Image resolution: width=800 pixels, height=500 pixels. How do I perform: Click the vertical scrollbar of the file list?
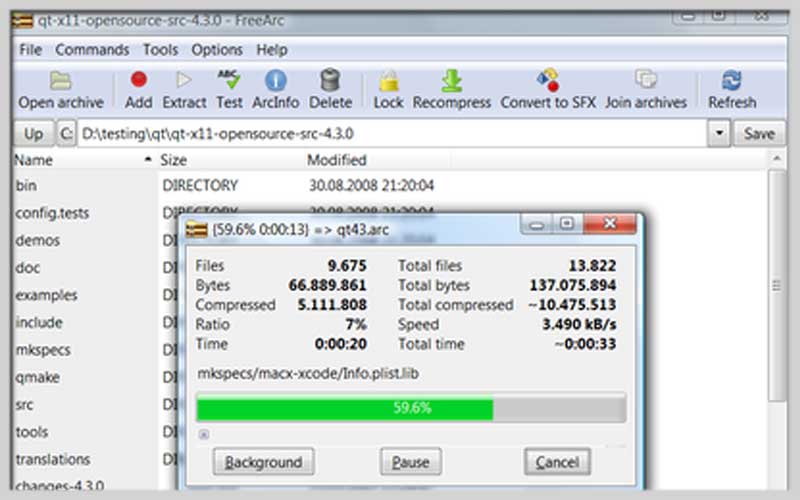[777, 286]
